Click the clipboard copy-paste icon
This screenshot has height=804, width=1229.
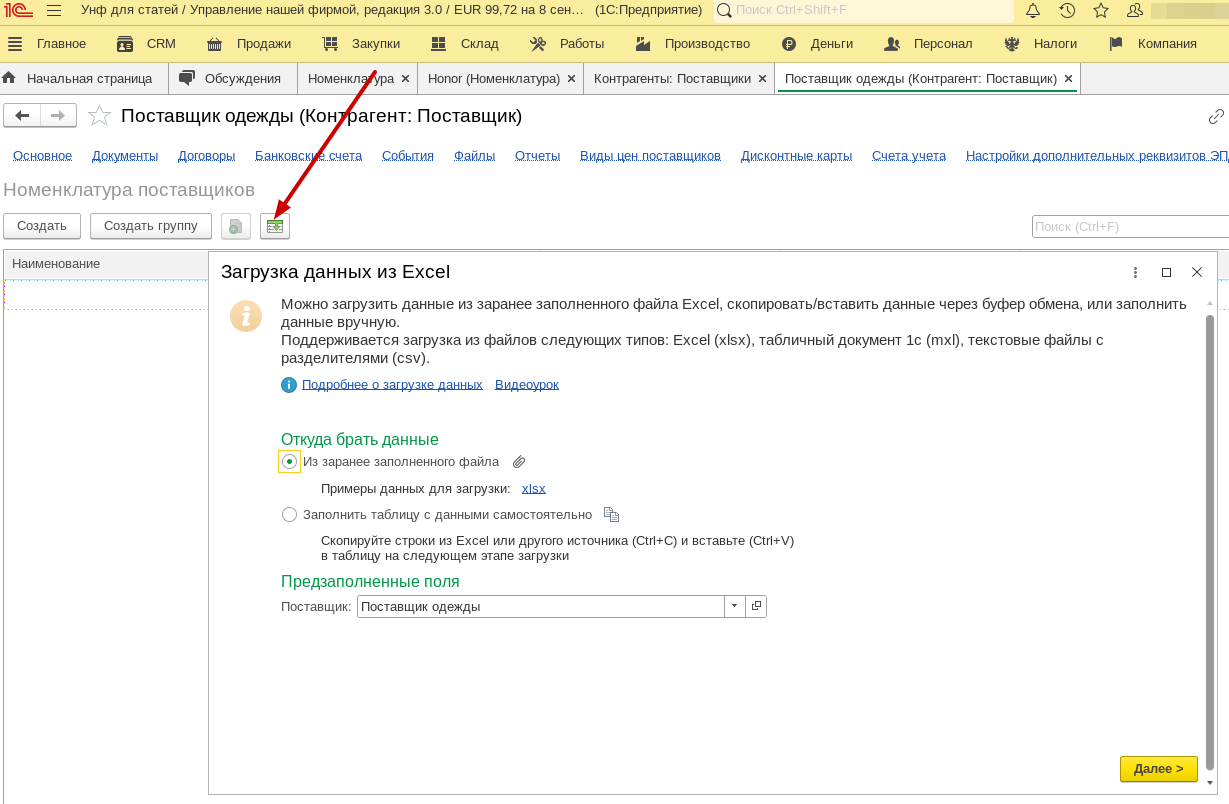612,515
